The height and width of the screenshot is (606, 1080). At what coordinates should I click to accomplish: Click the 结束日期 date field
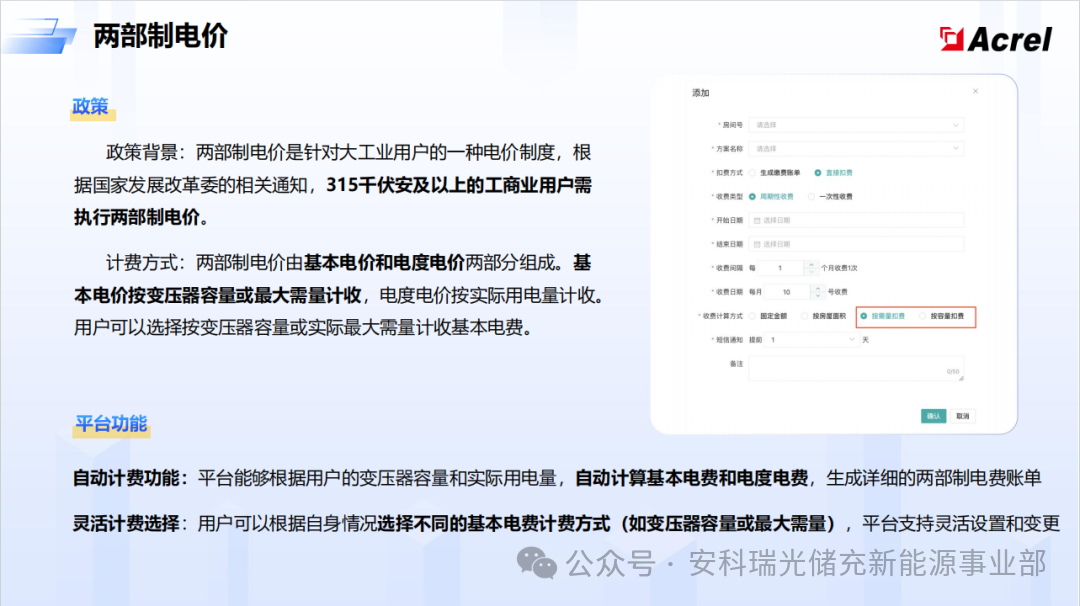pos(856,244)
